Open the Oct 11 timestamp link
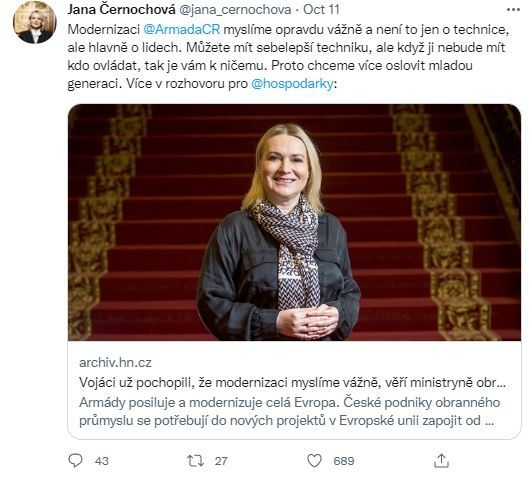Viewport: 532px width, 477px height. tap(321, 9)
